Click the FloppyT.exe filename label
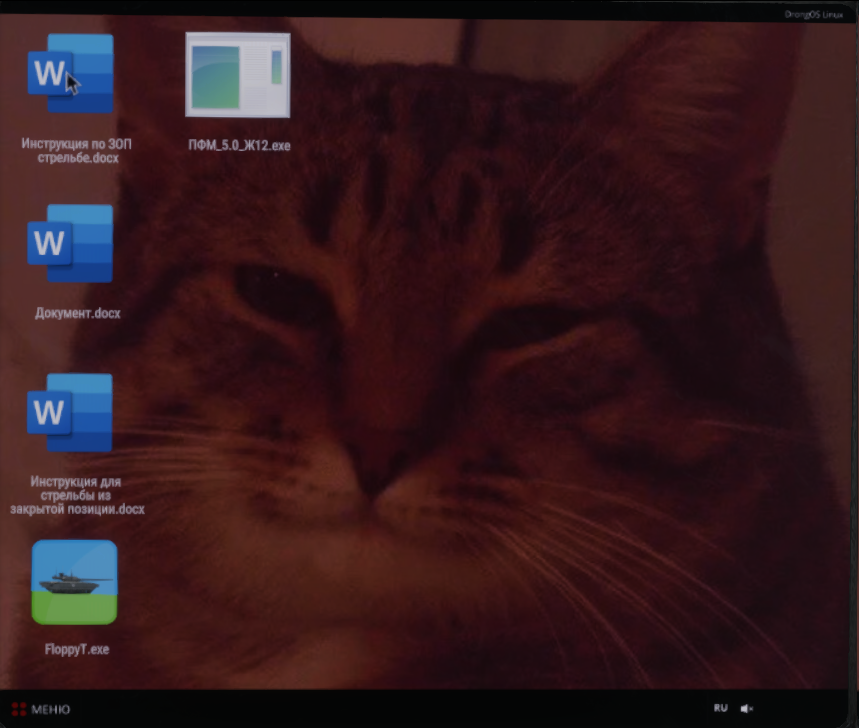 [x=77, y=649]
